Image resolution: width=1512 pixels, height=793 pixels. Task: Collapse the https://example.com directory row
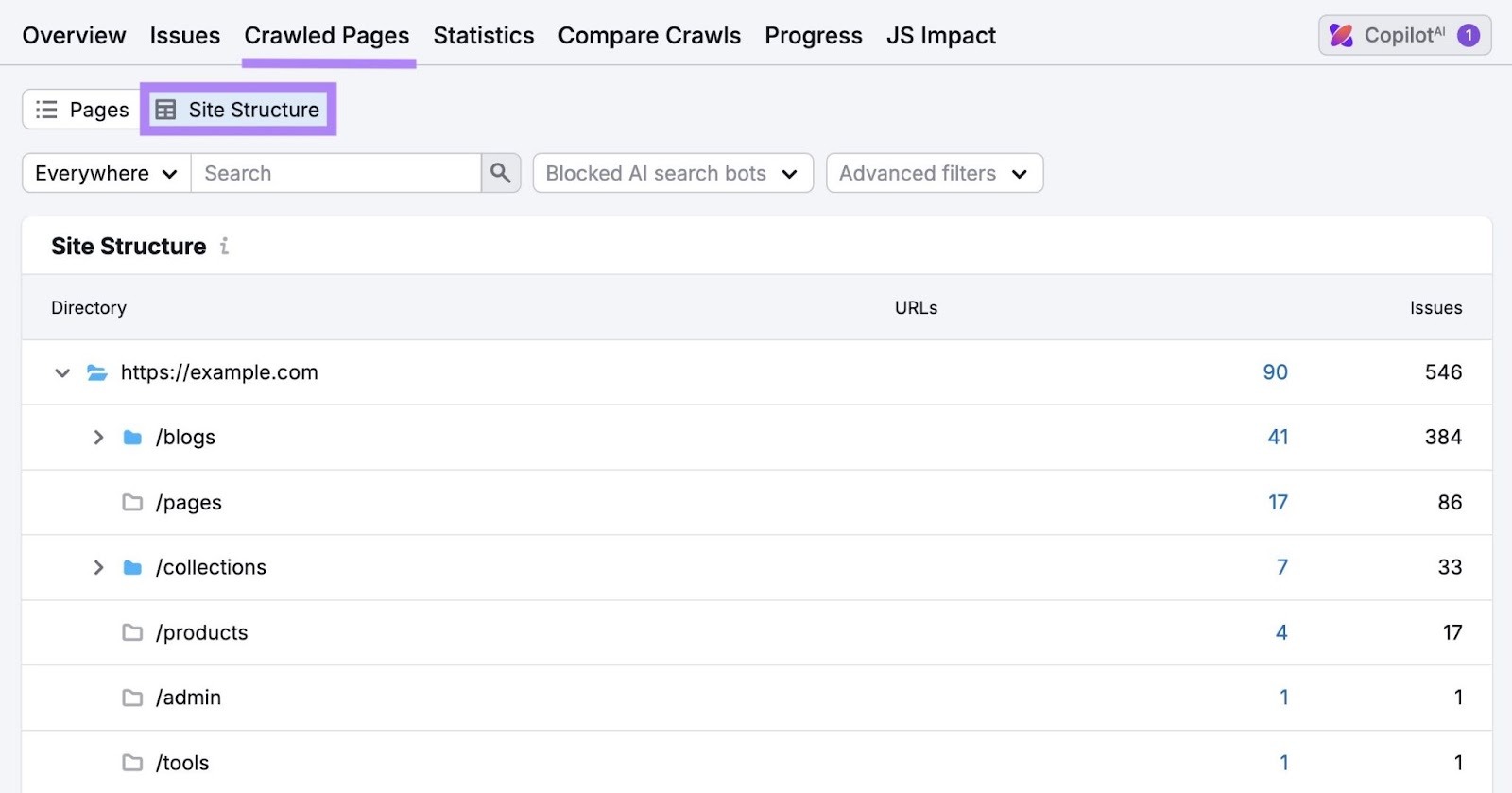coord(61,372)
